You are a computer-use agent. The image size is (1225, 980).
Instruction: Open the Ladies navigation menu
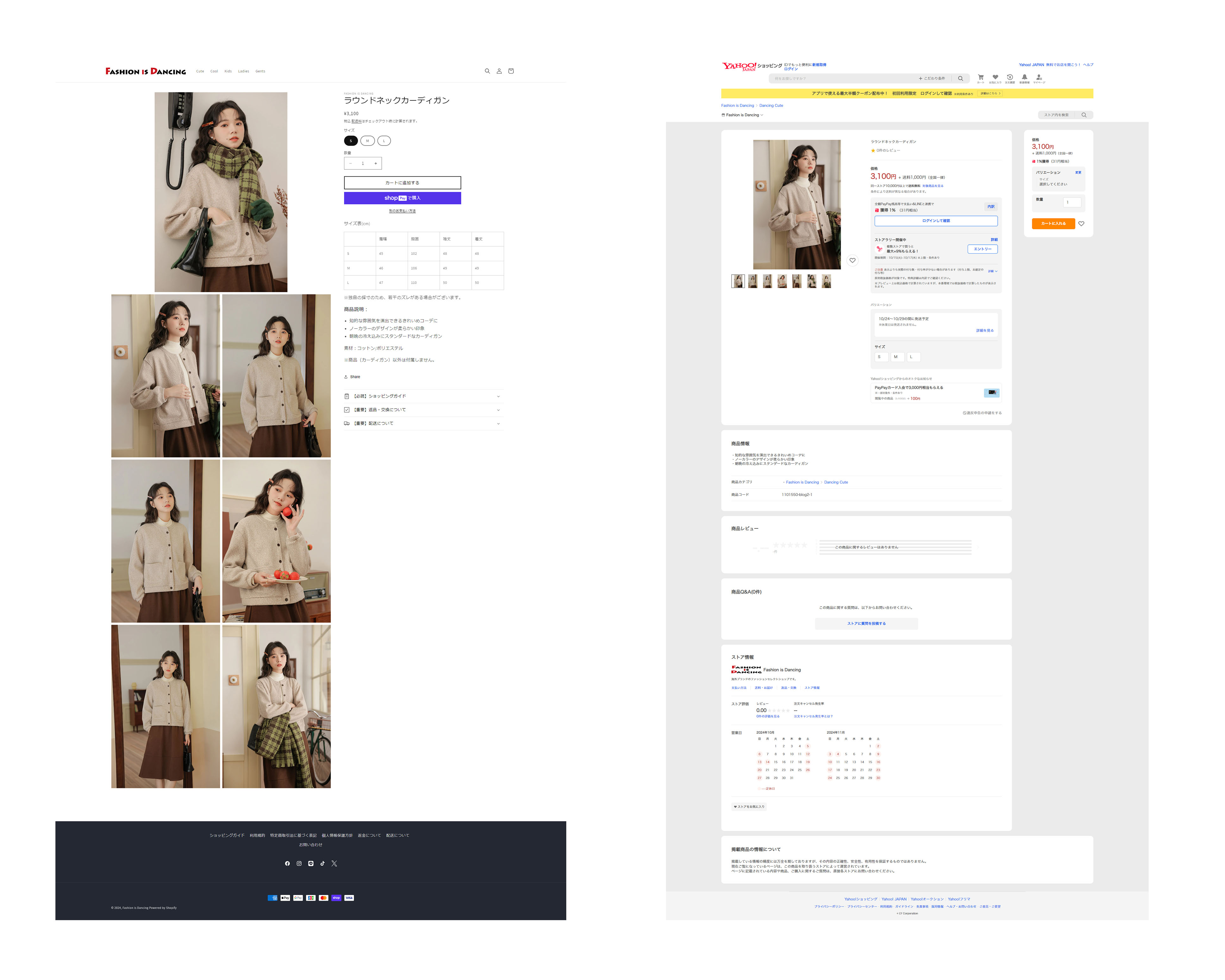[243, 71]
